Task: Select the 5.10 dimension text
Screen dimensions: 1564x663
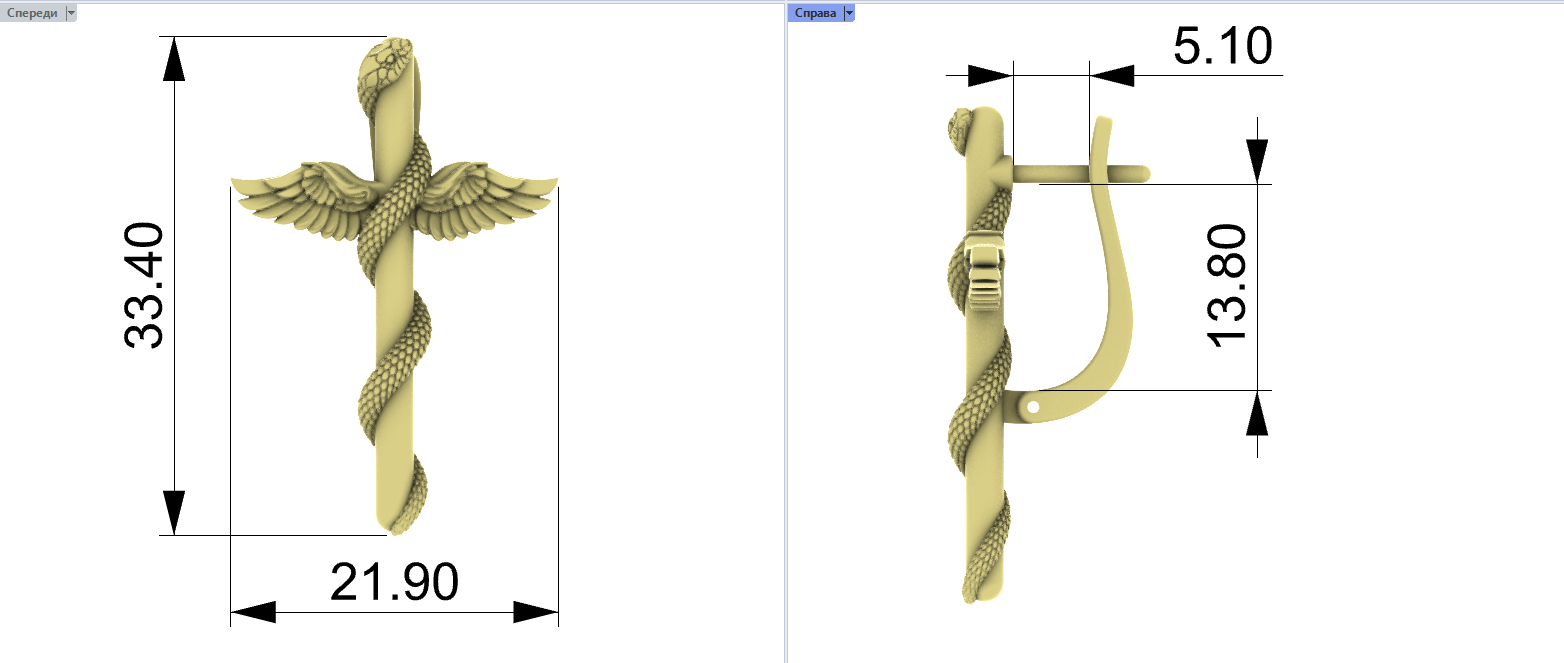Action: [1221, 47]
